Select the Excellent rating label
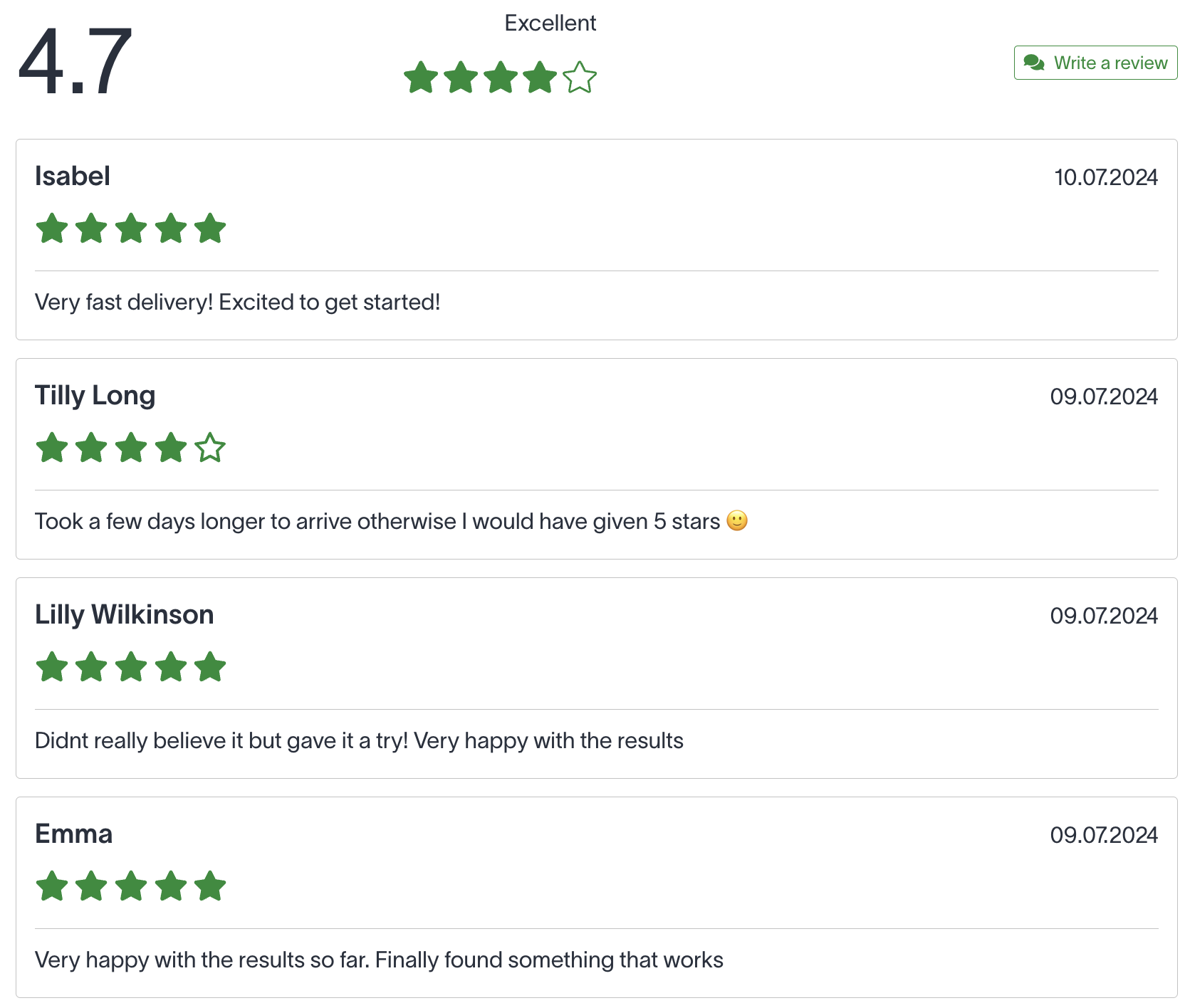The image size is (1185, 1008). [x=550, y=22]
